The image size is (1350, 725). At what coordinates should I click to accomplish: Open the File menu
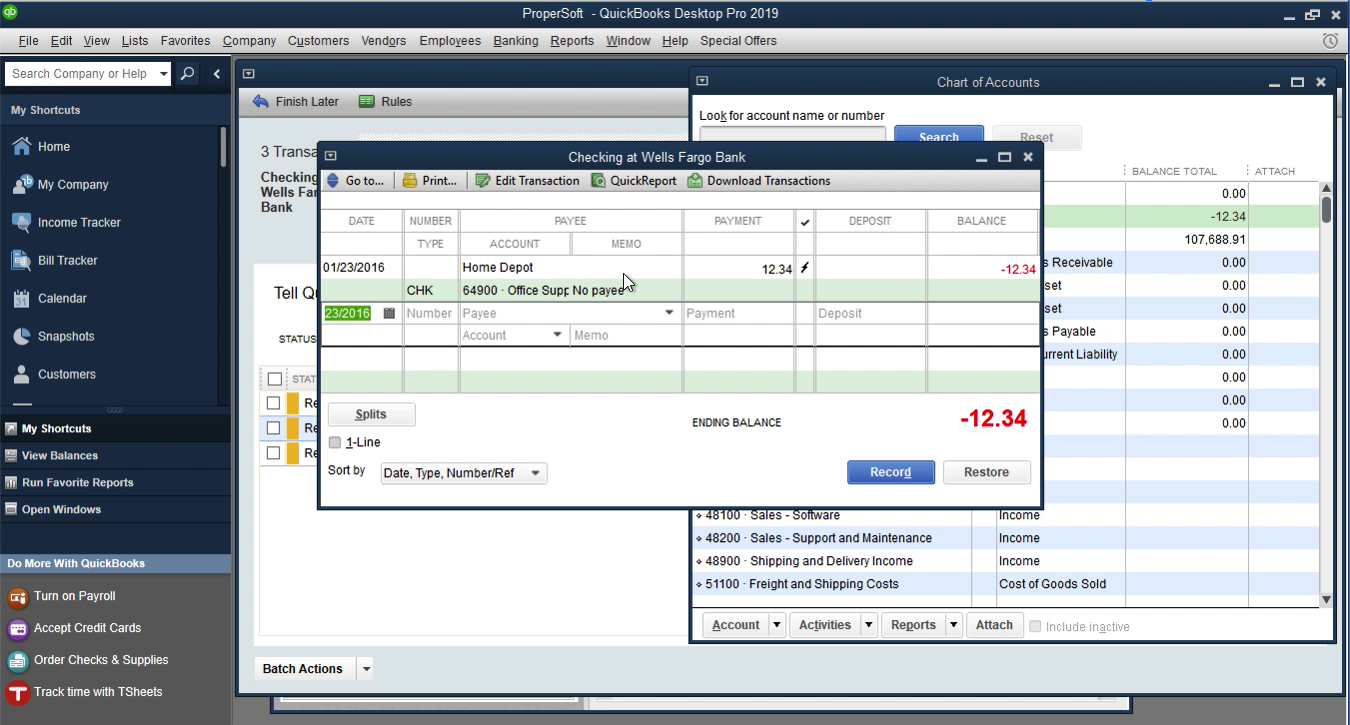coord(29,41)
